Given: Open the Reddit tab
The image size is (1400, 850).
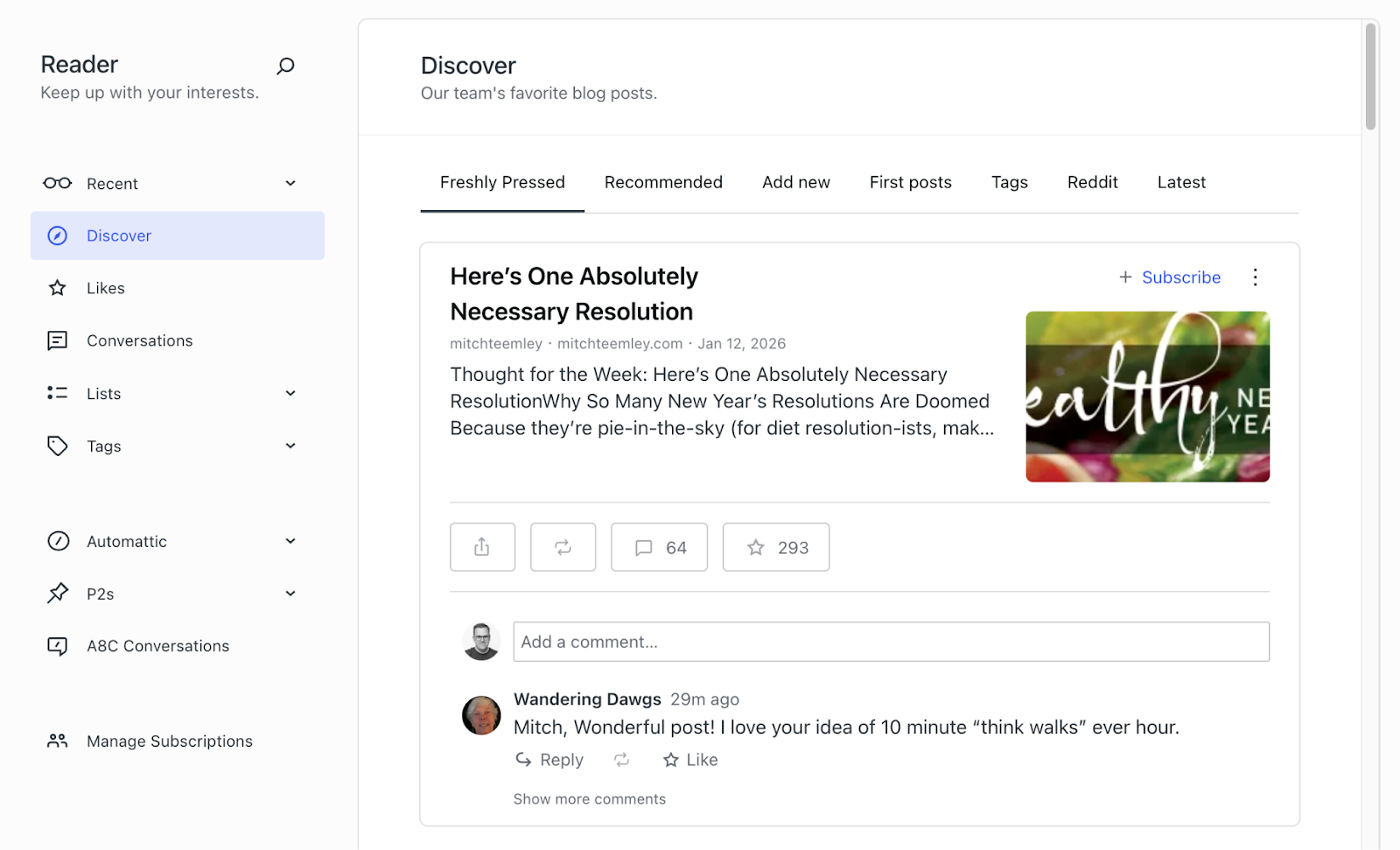Looking at the screenshot, I should click(1092, 182).
